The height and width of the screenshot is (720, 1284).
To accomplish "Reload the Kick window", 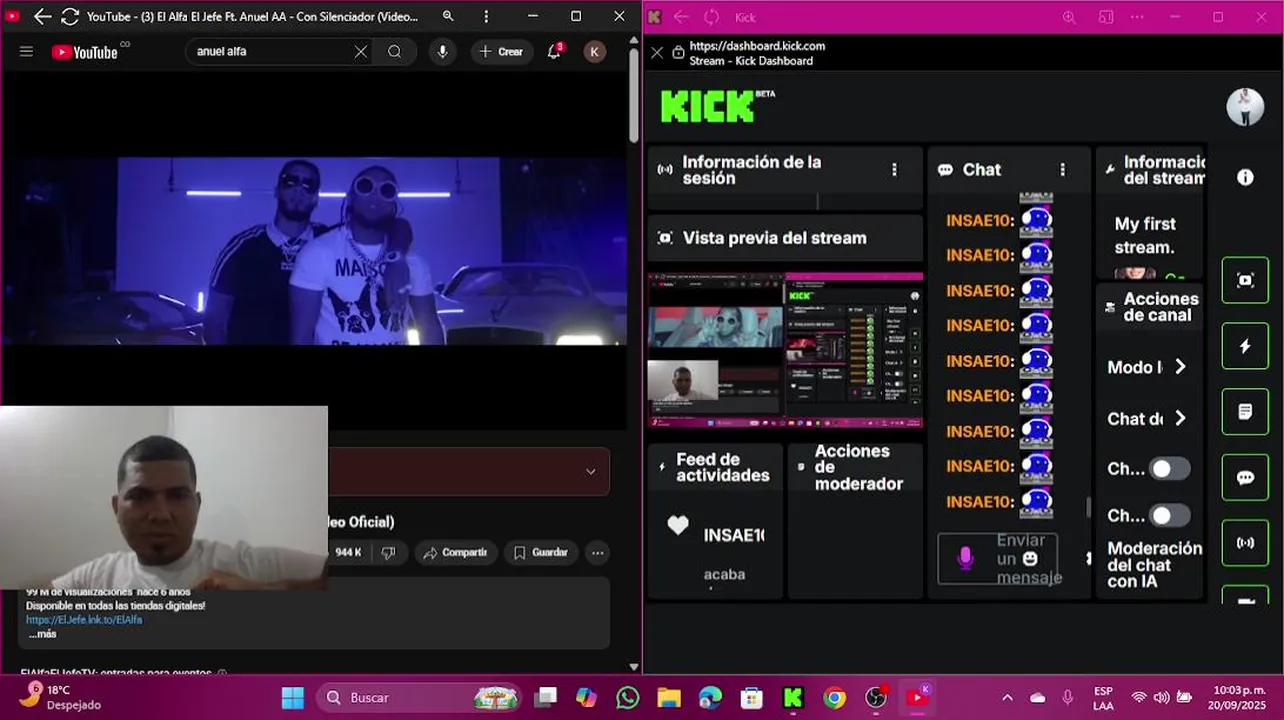I will [x=712, y=17].
